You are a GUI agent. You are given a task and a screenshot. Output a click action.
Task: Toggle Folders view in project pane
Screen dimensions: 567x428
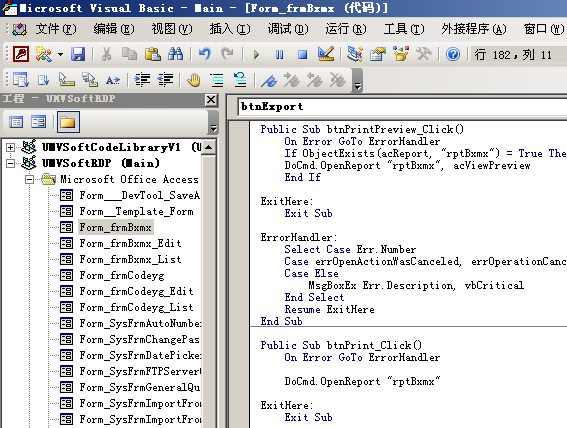pos(68,122)
